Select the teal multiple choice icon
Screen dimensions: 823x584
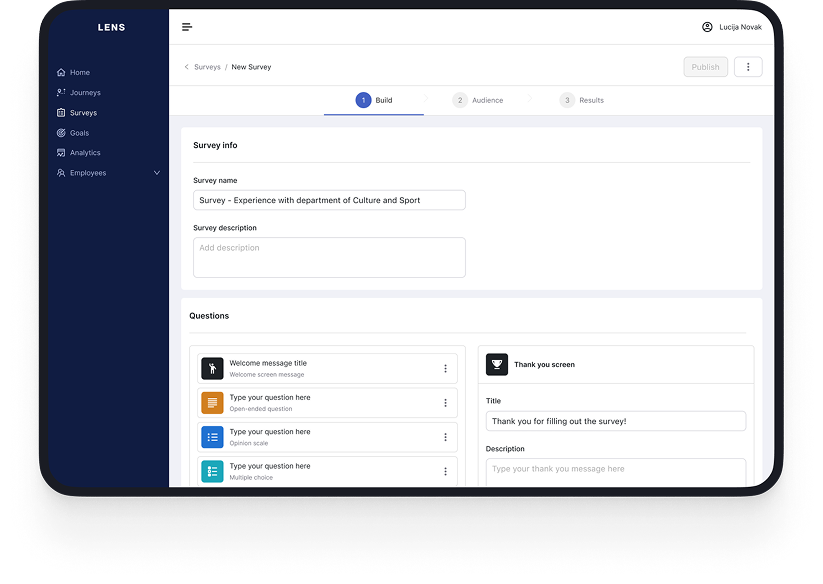click(x=212, y=471)
